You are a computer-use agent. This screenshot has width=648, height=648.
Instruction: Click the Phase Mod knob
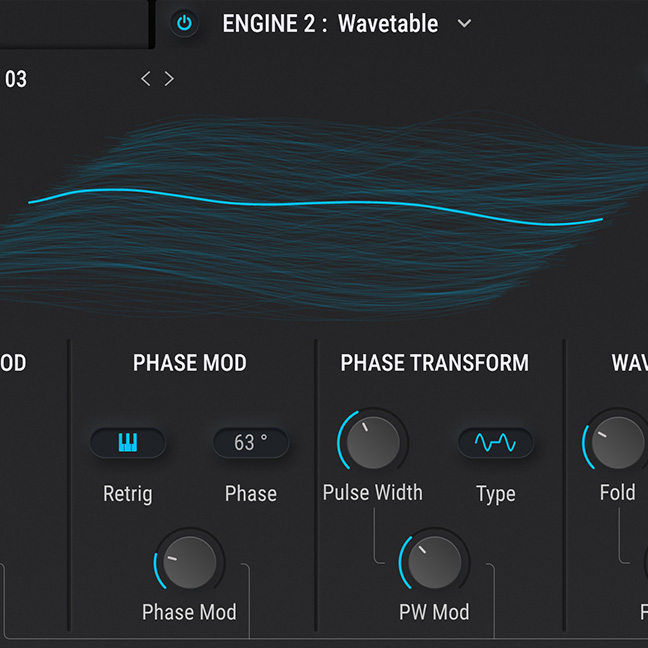click(189, 563)
